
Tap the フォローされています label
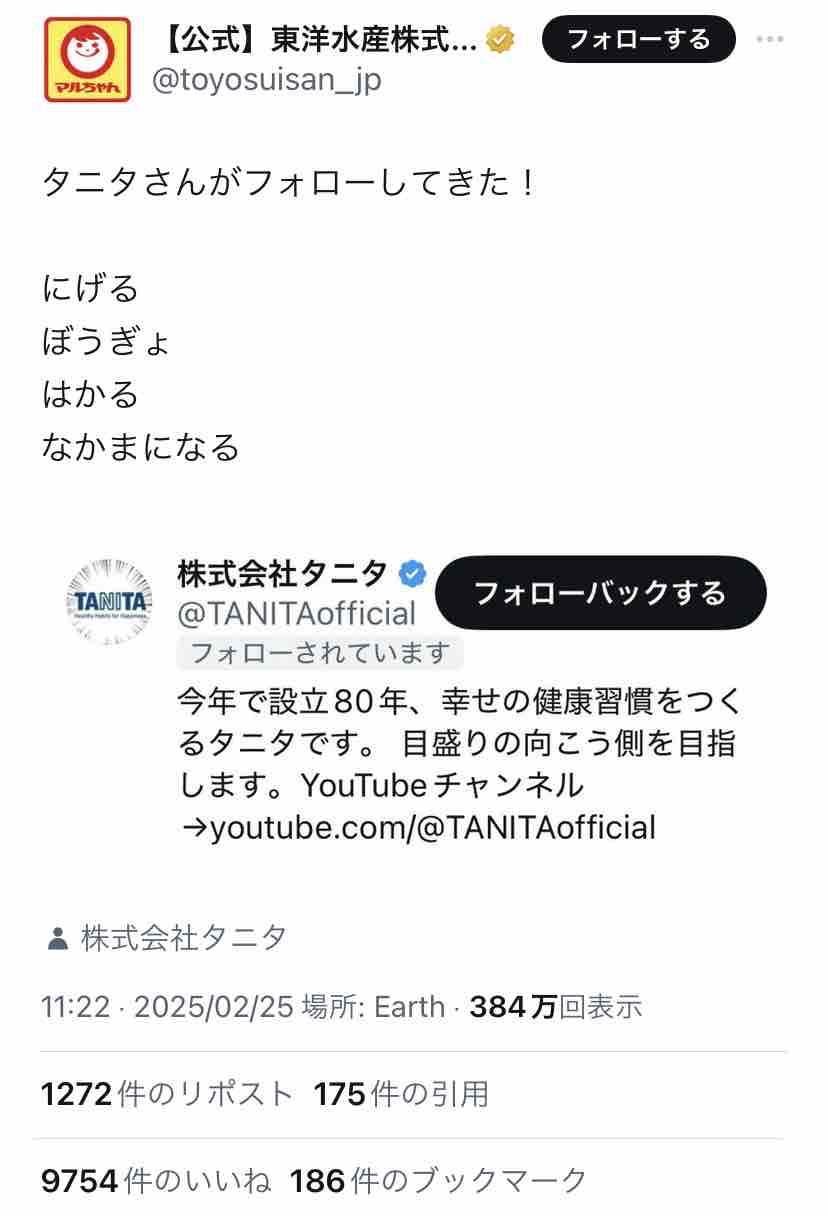click(x=320, y=653)
